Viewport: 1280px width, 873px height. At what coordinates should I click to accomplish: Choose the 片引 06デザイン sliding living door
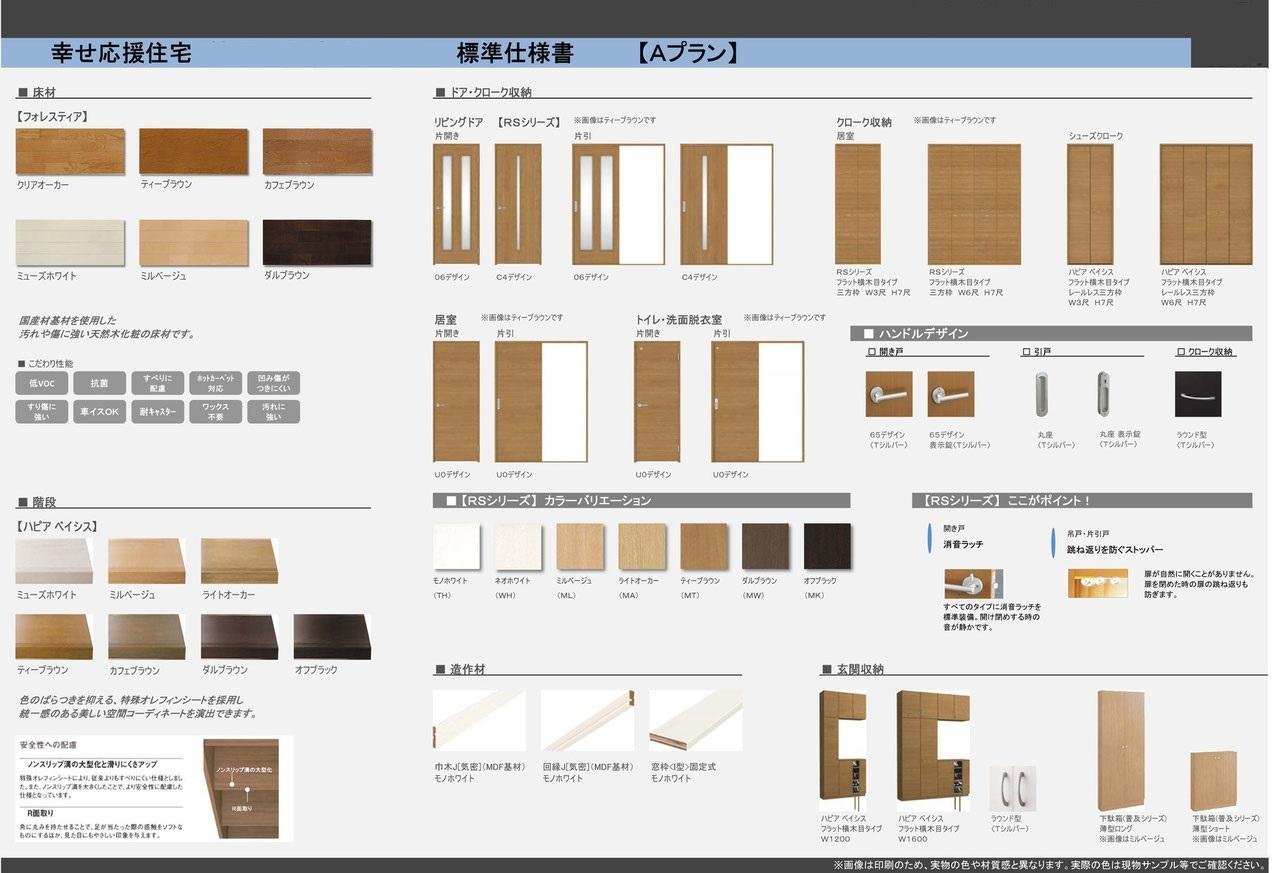click(619, 205)
